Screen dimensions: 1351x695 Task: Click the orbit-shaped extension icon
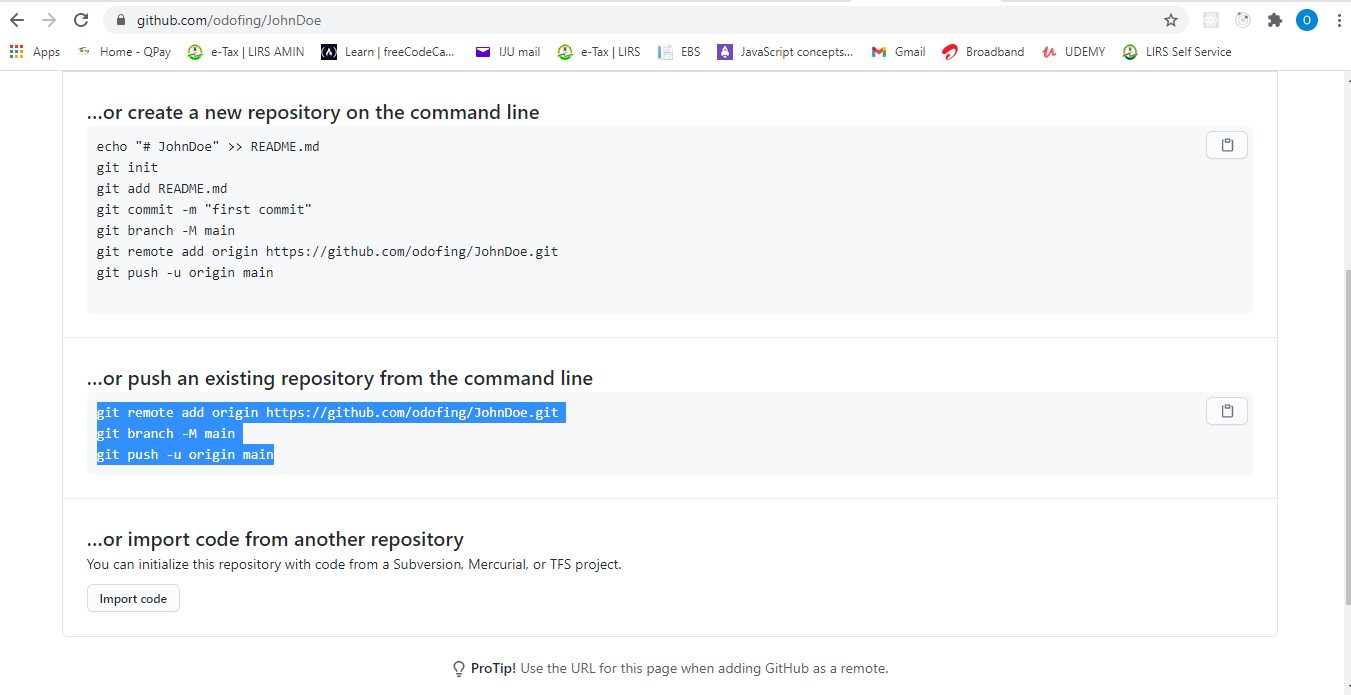pyautogui.click(x=1243, y=20)
